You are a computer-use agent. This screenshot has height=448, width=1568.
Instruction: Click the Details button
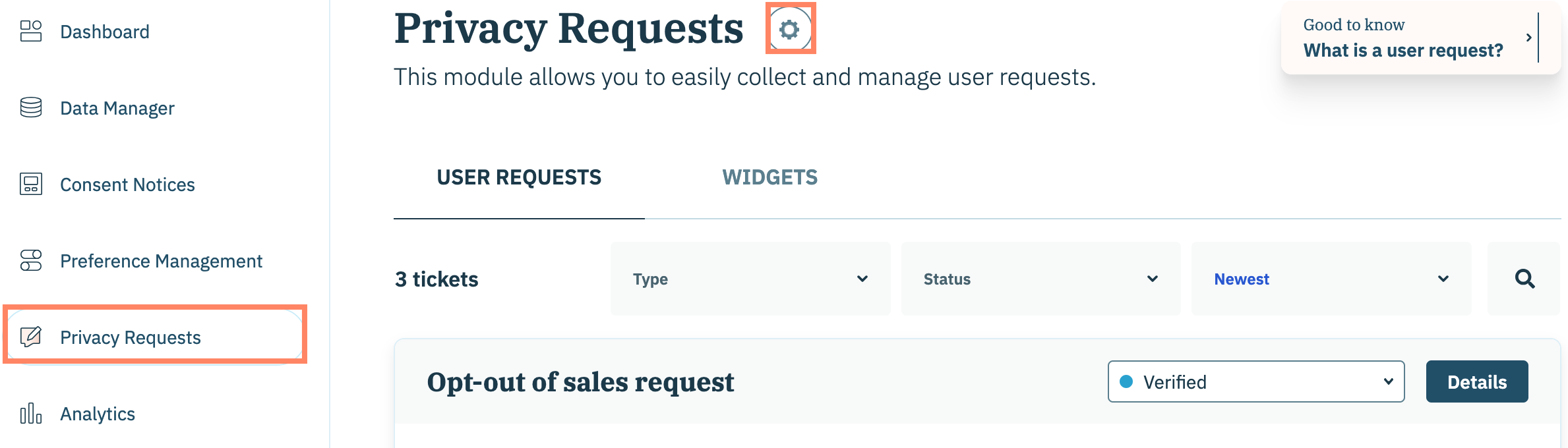tap(1476, 381)
